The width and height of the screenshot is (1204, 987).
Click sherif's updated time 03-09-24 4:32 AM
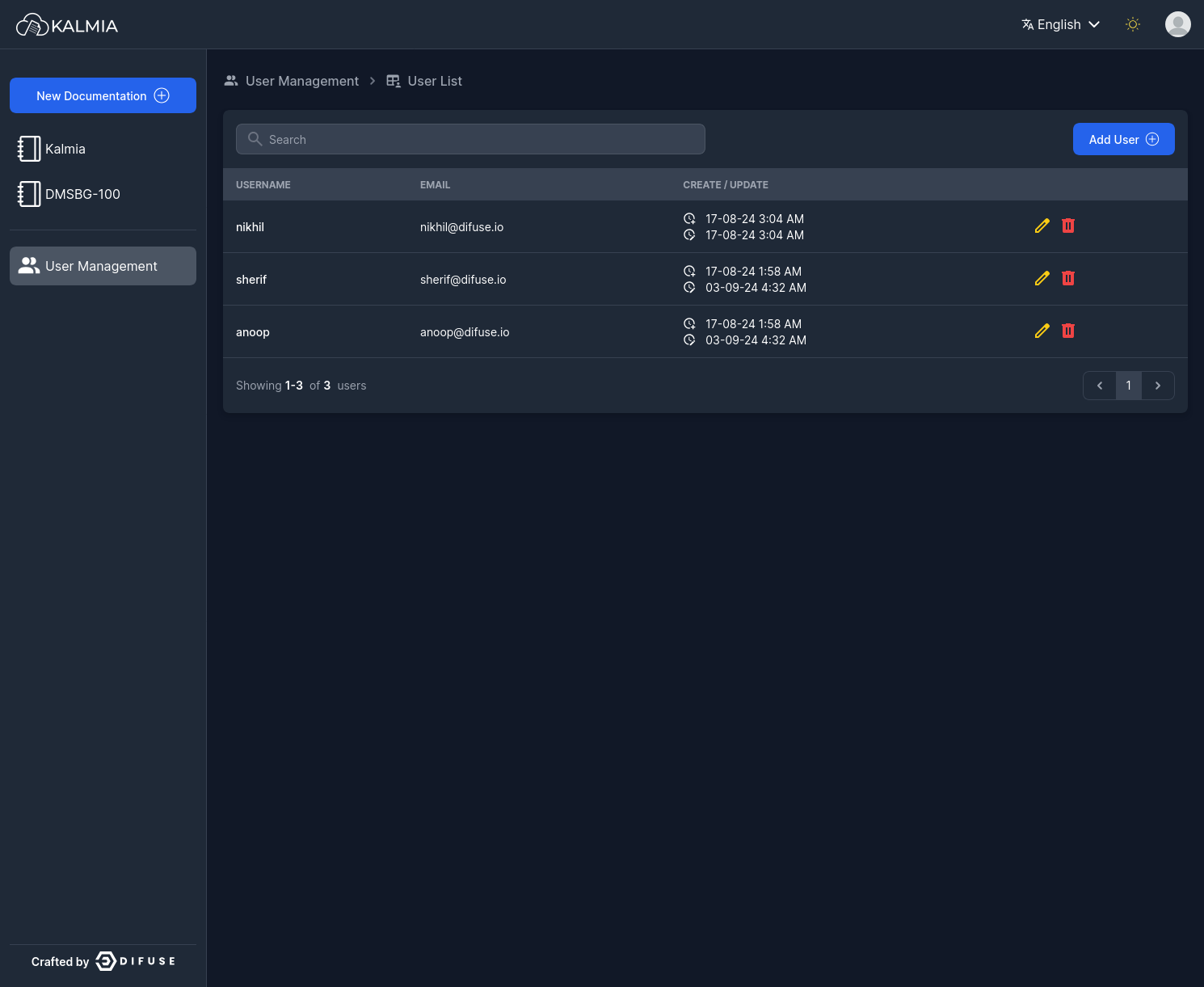point(756,288)
